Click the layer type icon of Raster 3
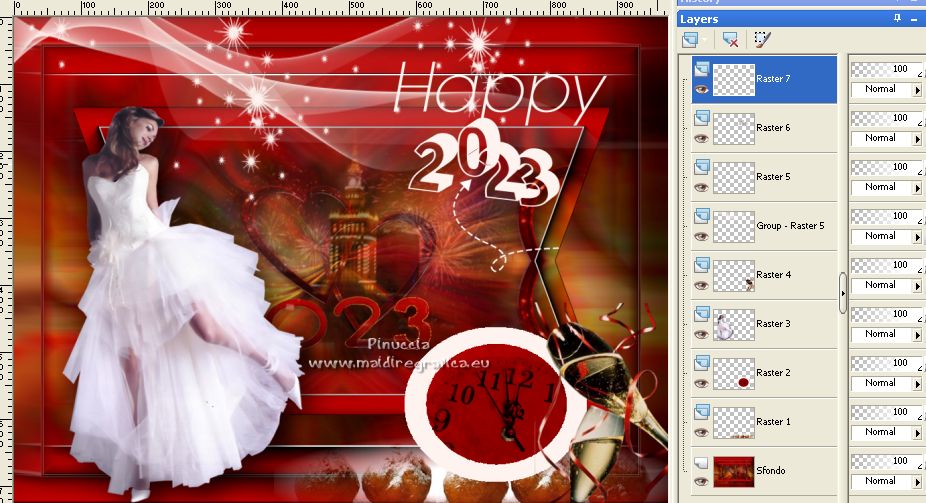The image size is (926, 503). point(702,315)
